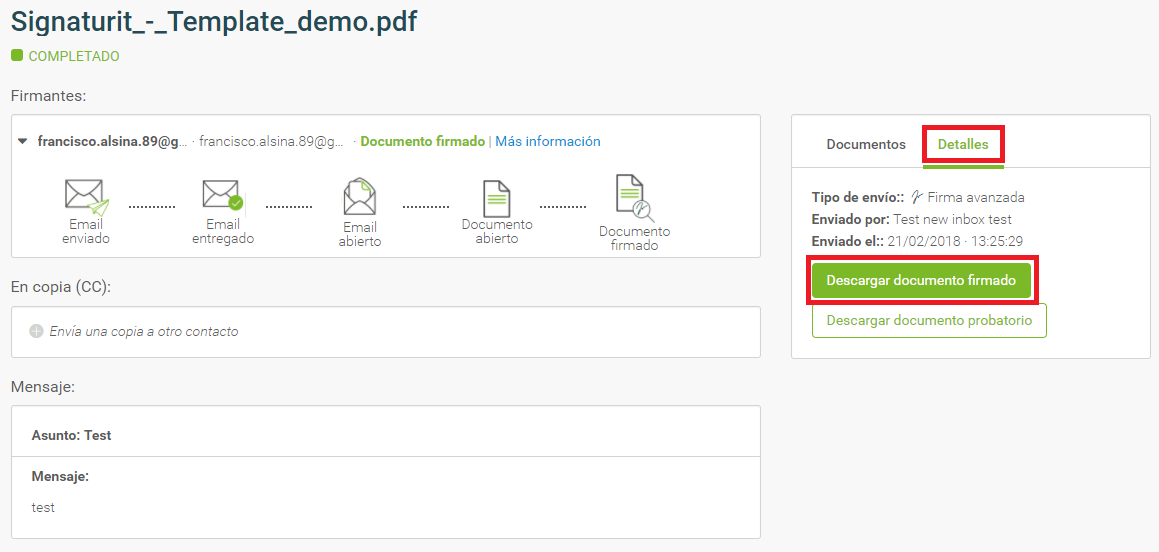Collapse the francisco.alsina signer row triangle
This screenshot has width=1159, height=552.
pos(23,141)
